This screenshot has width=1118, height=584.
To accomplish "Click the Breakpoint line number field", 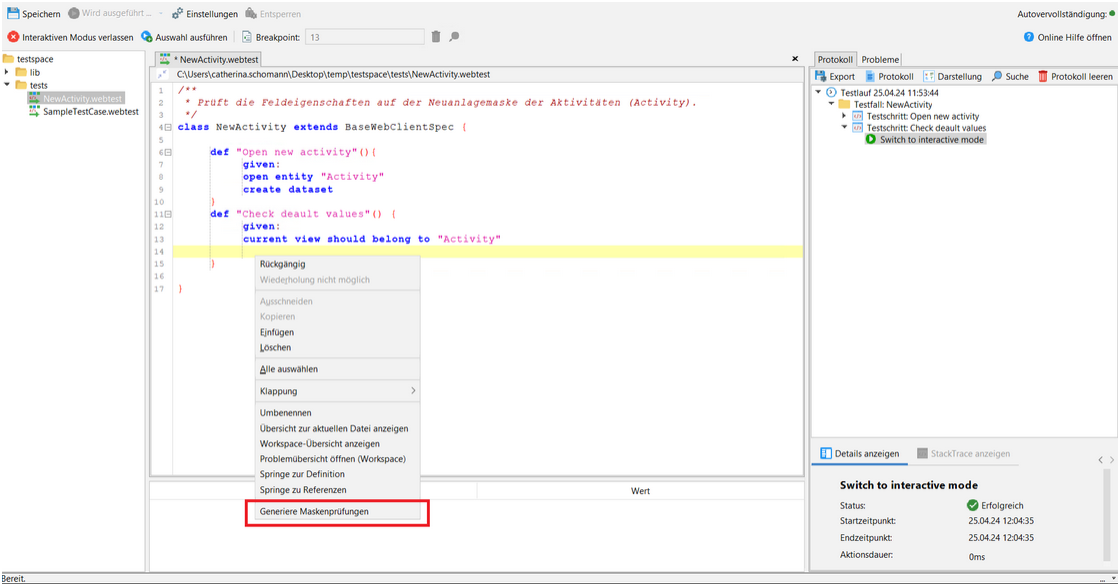I will tap(364, 37).
